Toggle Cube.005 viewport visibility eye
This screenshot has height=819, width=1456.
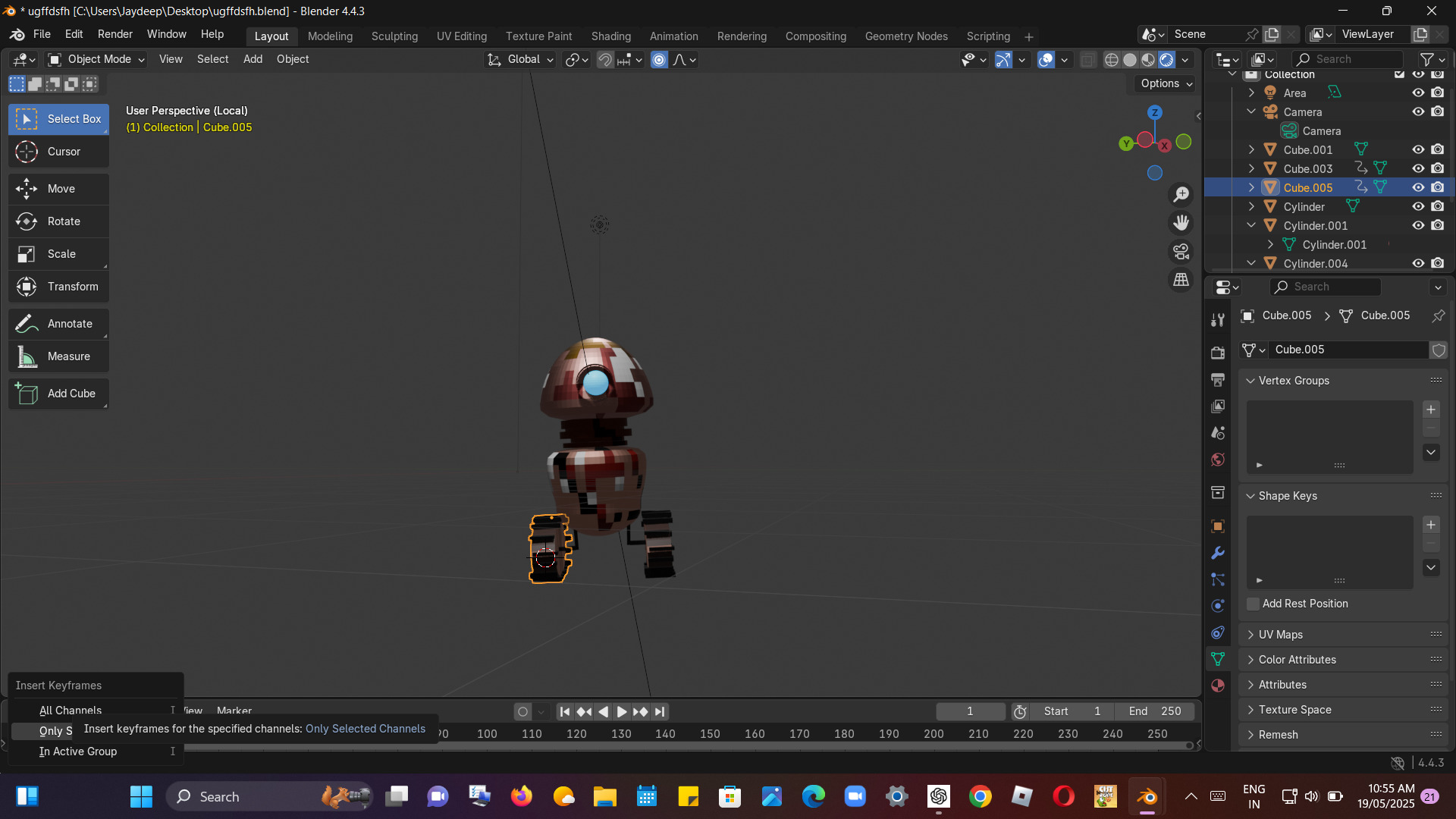click(1418, 187)
